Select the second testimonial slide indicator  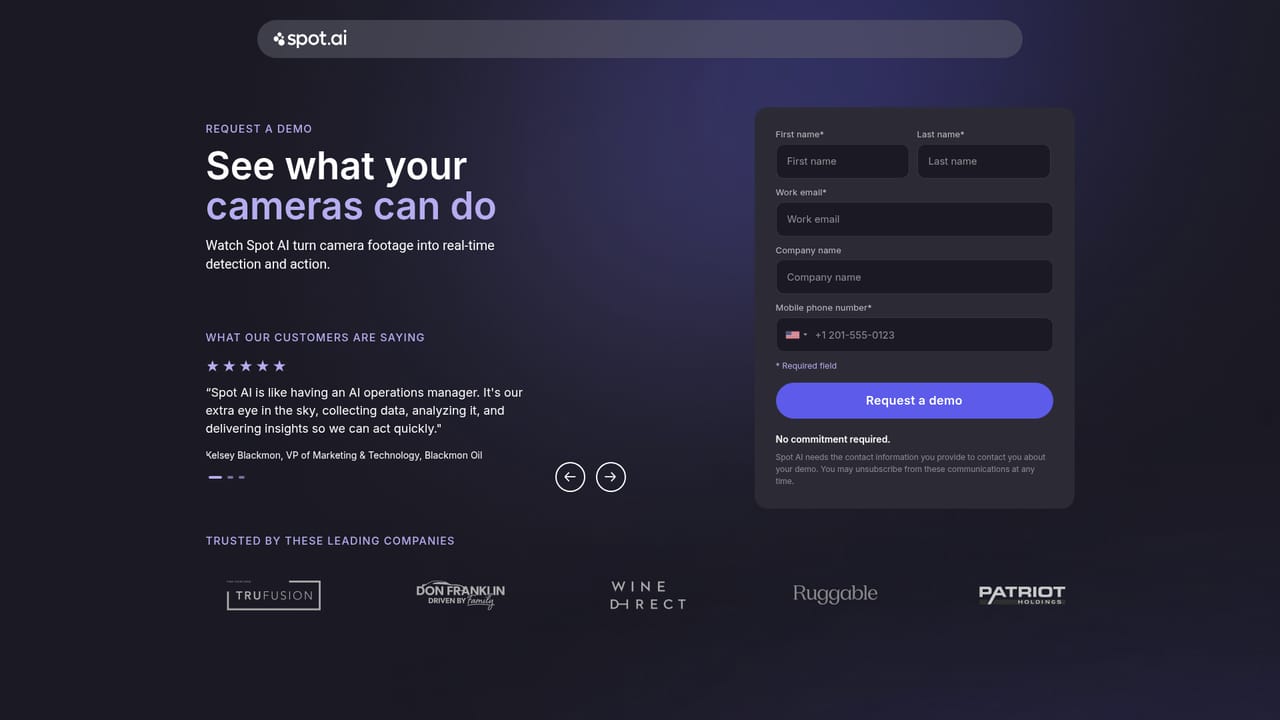click(x=230, y=477)
